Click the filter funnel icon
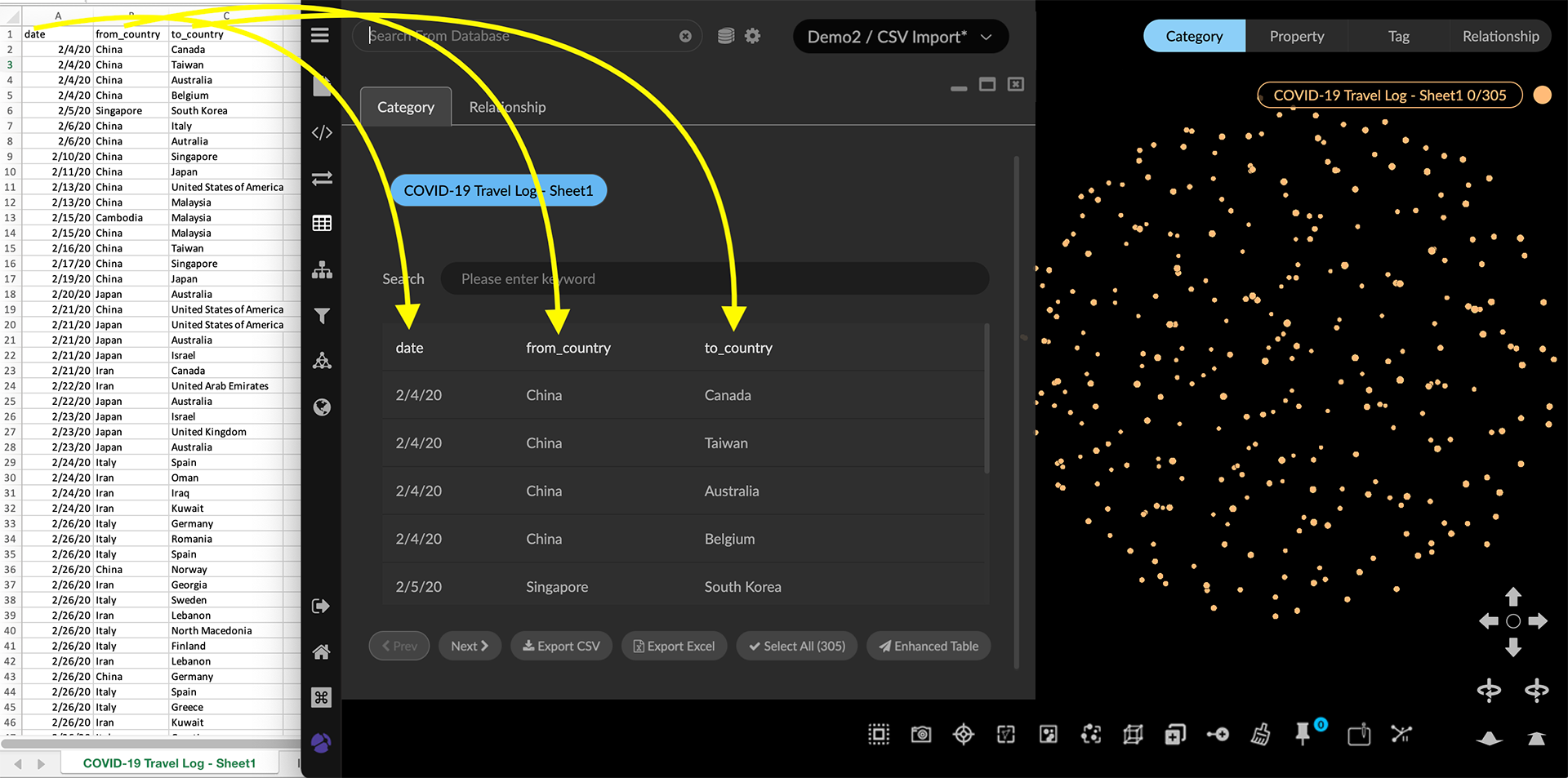This screenshot has height=778, width=1568. coord(322,316)
